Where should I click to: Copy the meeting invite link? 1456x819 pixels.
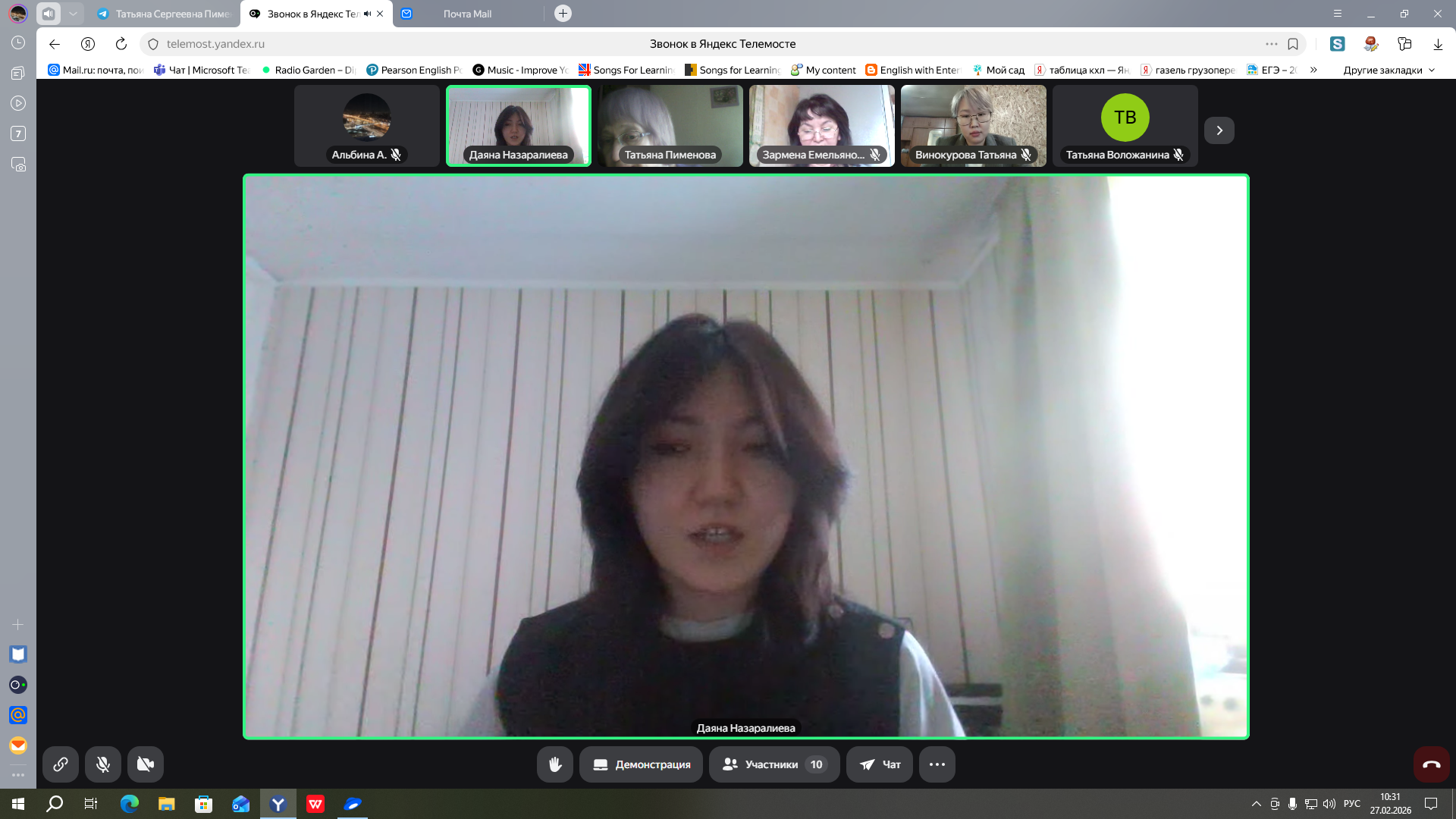point(61,764)
